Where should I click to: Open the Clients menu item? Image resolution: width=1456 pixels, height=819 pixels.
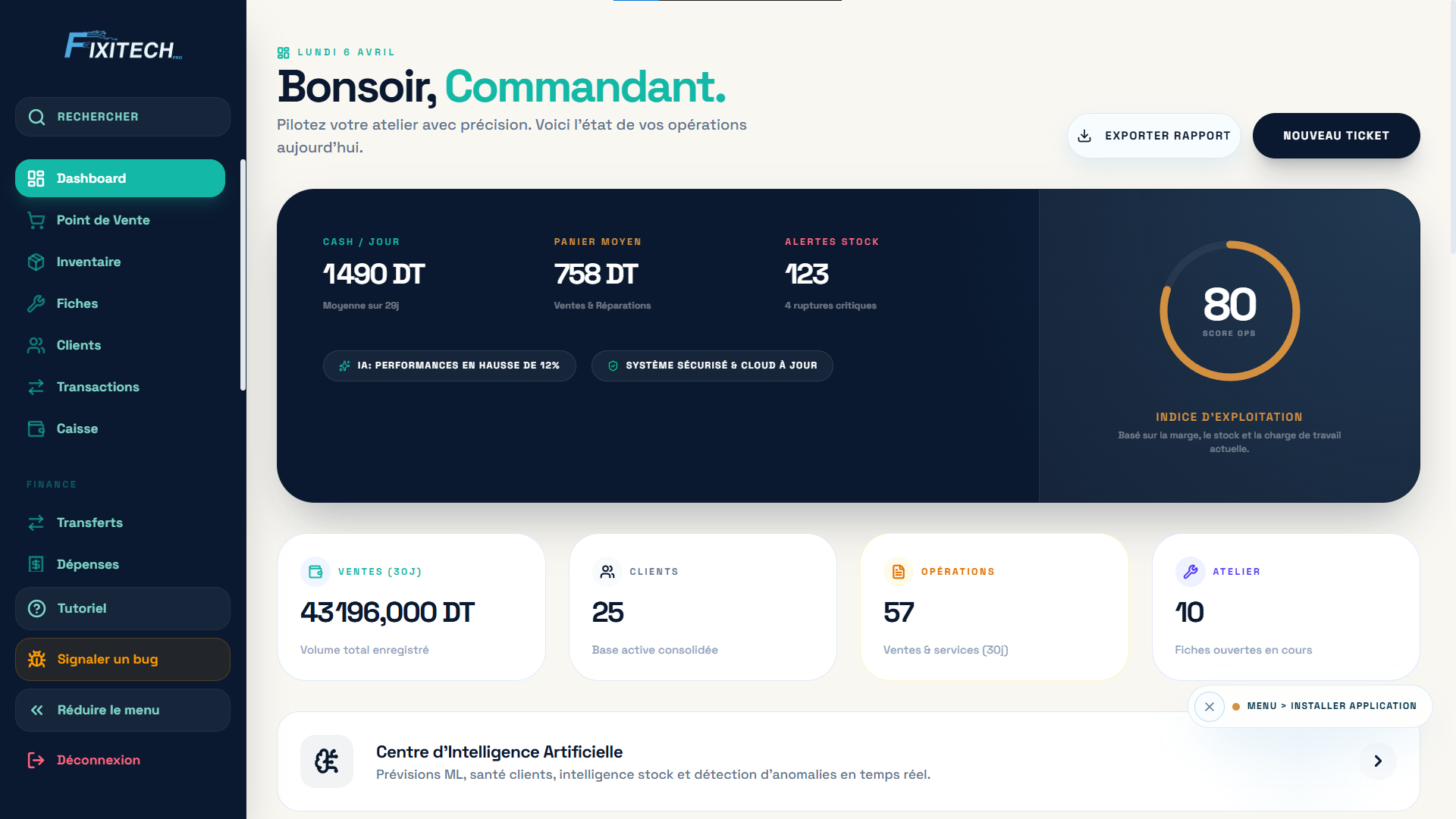pos(78,345)
